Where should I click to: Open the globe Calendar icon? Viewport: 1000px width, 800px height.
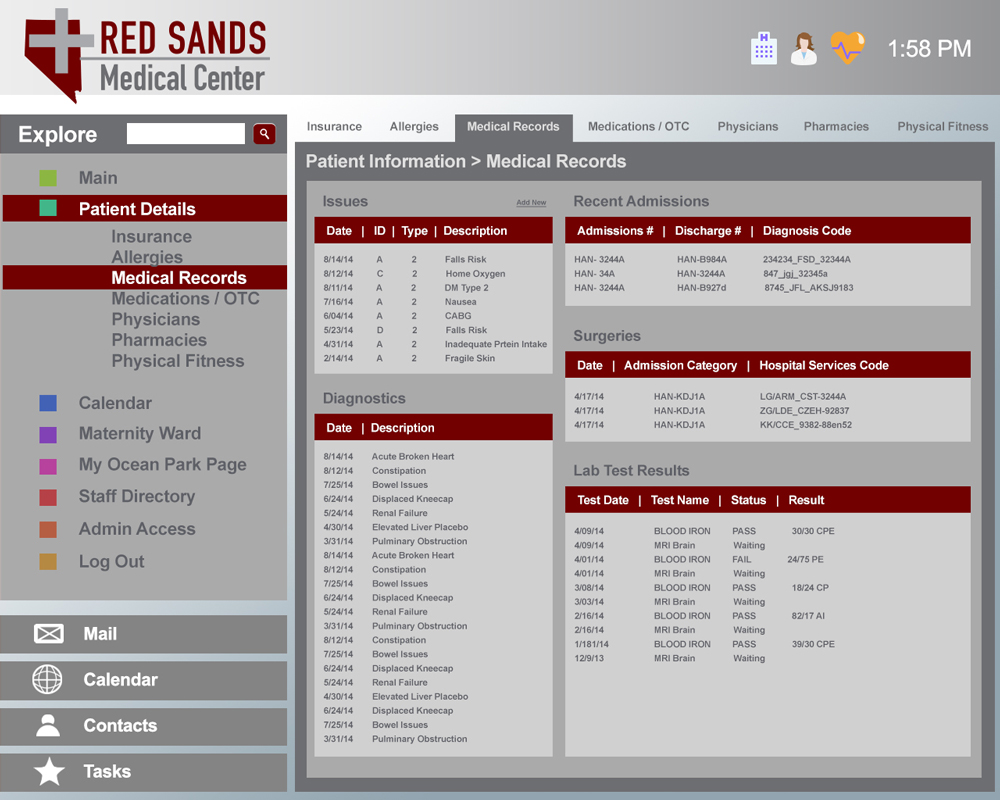pyautogui.click(x=48, y=680)
